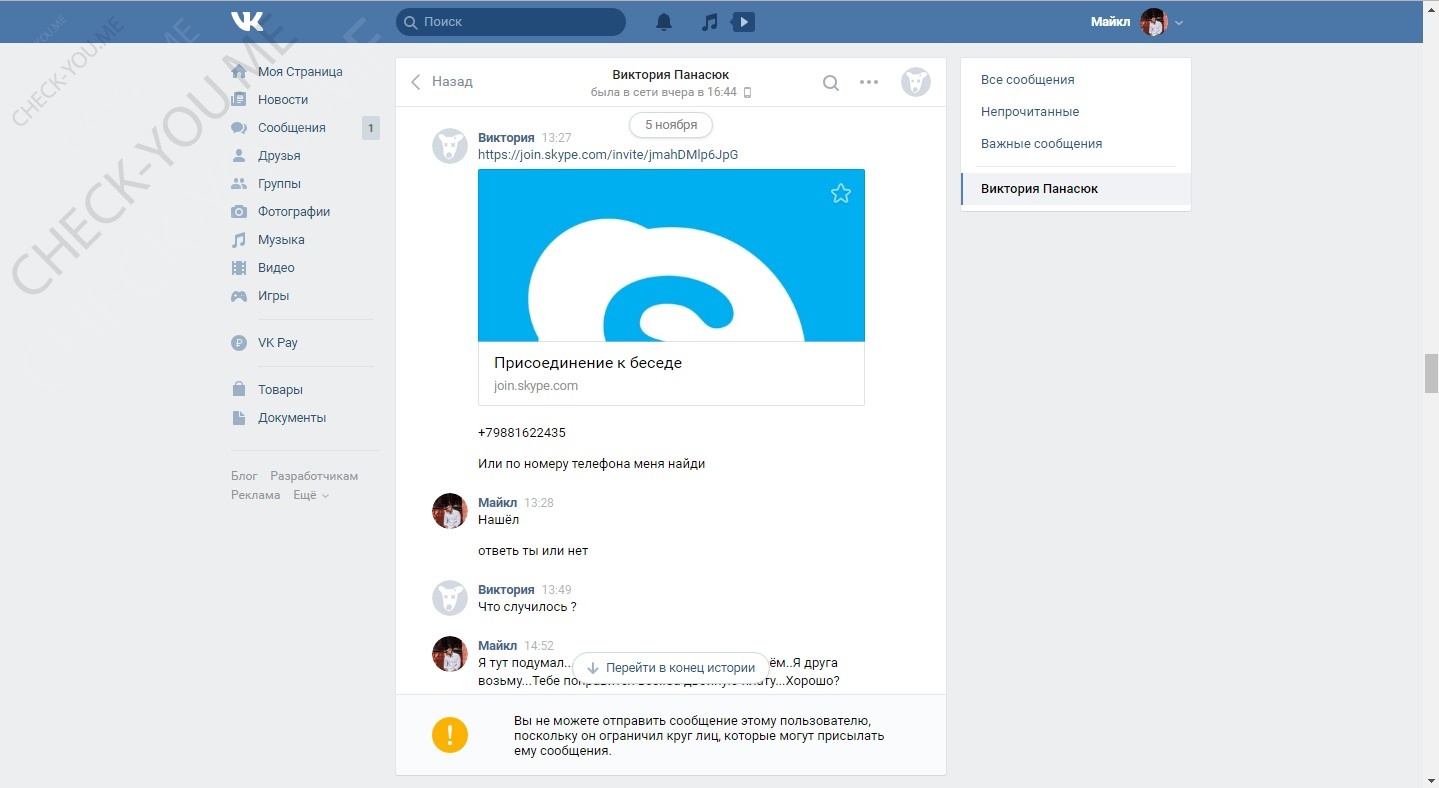1439x788 pixels.
Task: Open Сообщения in the sidebar
Action: click(292, 128)
